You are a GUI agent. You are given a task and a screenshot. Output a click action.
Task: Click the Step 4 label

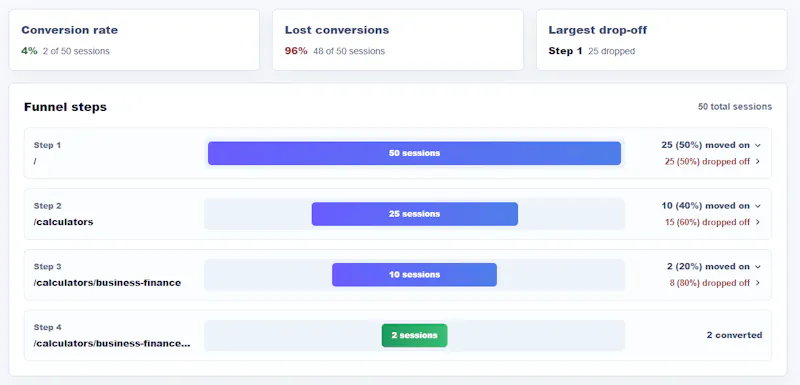[47, 327]
